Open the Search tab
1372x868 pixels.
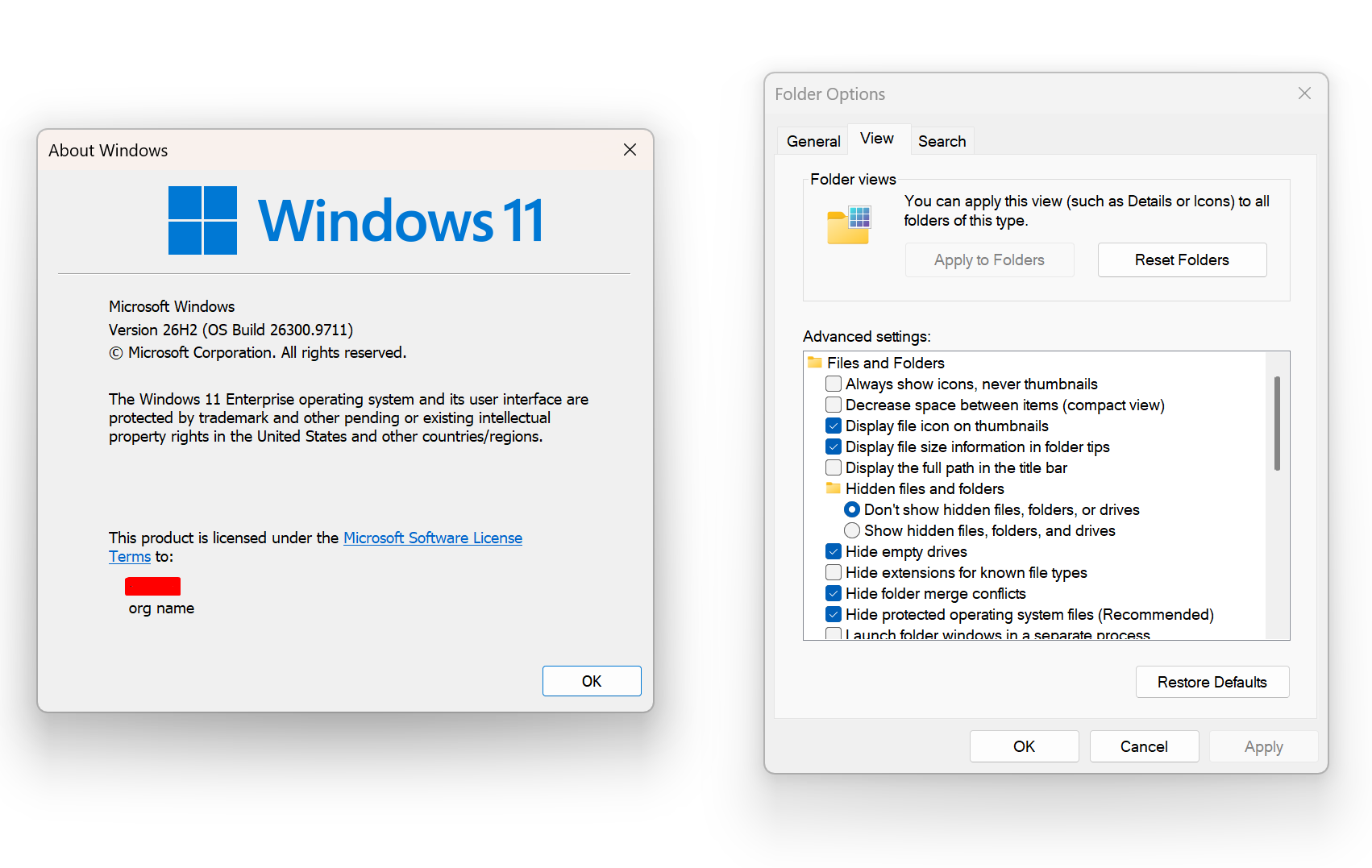[942, 141]
